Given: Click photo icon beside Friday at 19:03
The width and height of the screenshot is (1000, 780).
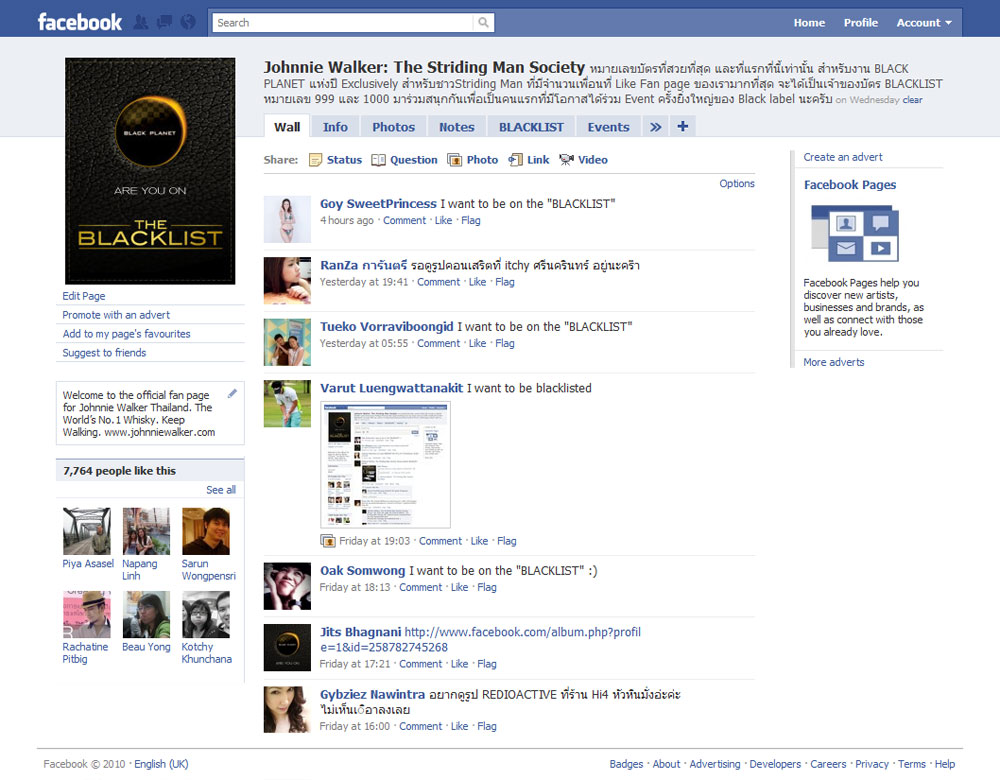Looking at the screenshot, I should click(328, 541).
